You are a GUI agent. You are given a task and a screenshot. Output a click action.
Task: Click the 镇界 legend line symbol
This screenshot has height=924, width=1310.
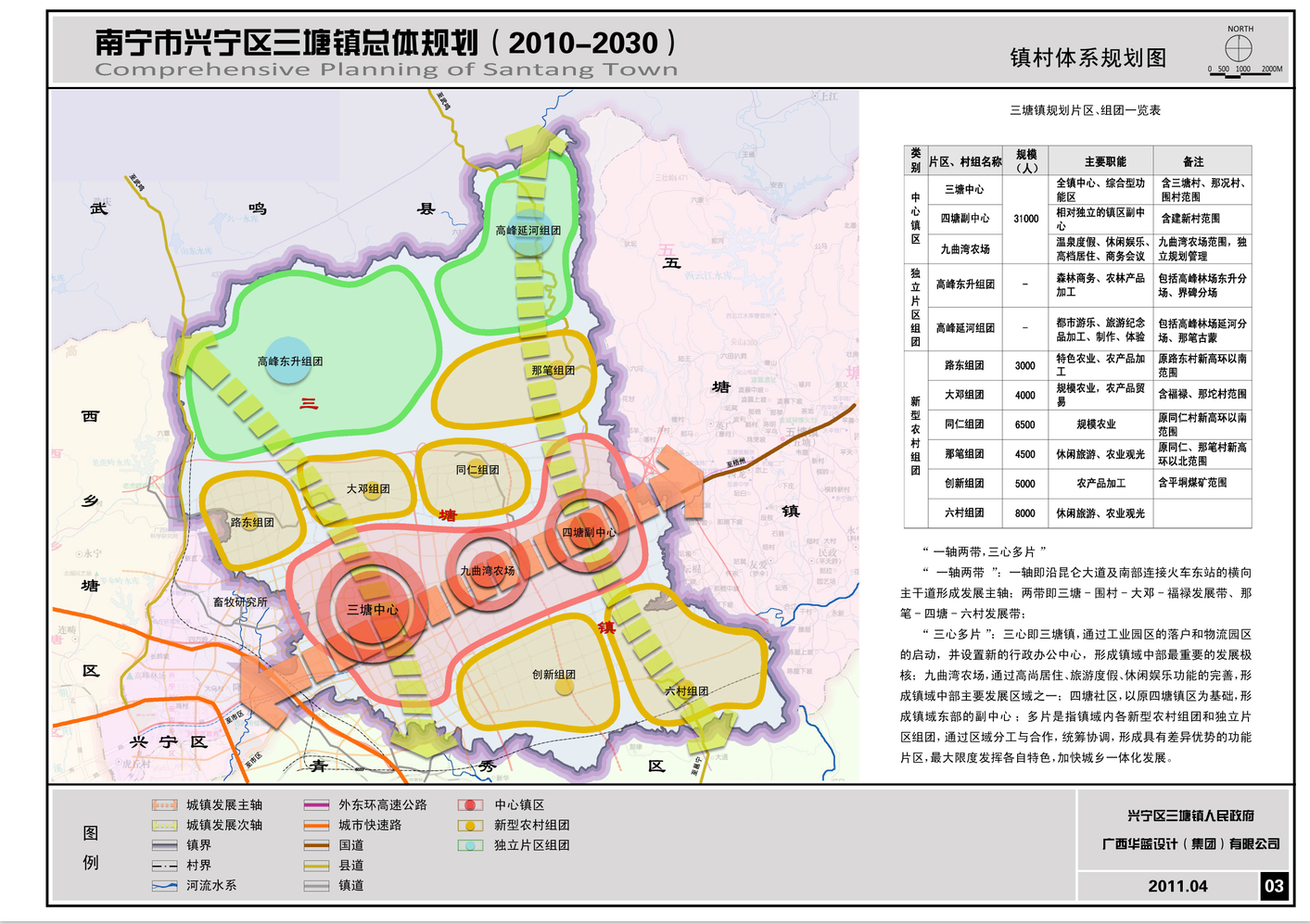coord(164,845)
